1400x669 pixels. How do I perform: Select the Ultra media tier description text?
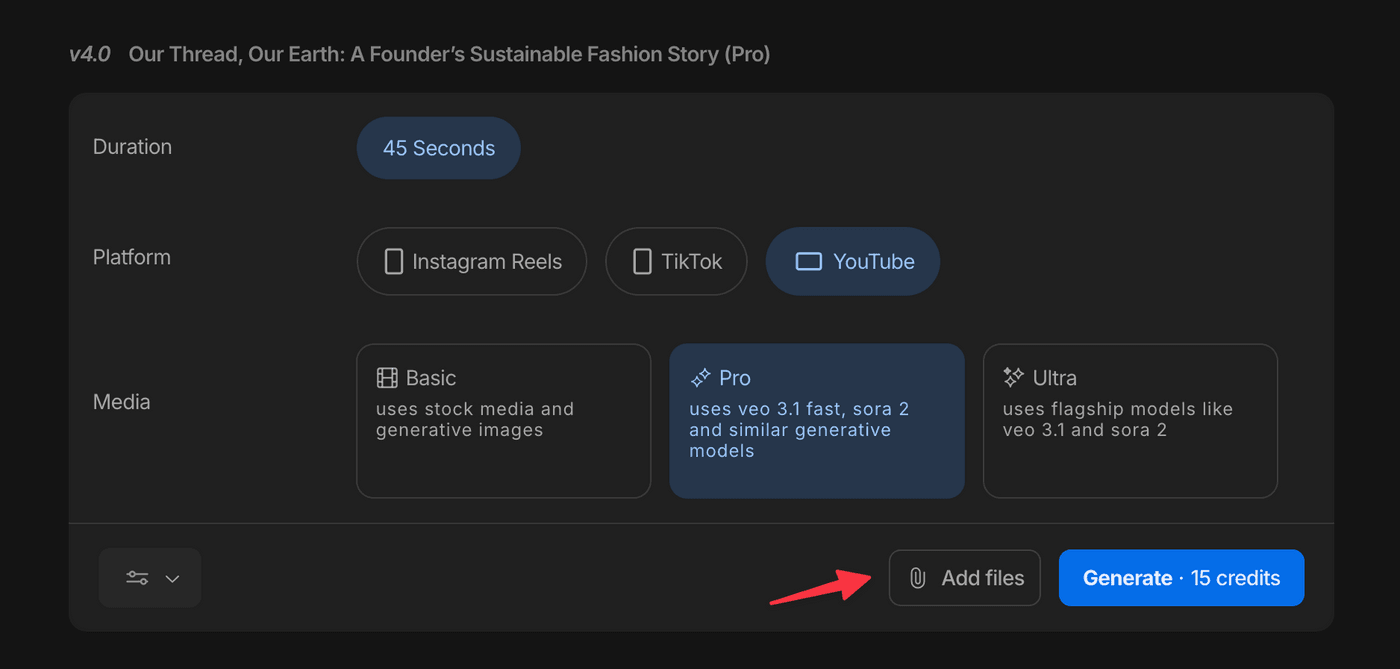click(1117, 420)
